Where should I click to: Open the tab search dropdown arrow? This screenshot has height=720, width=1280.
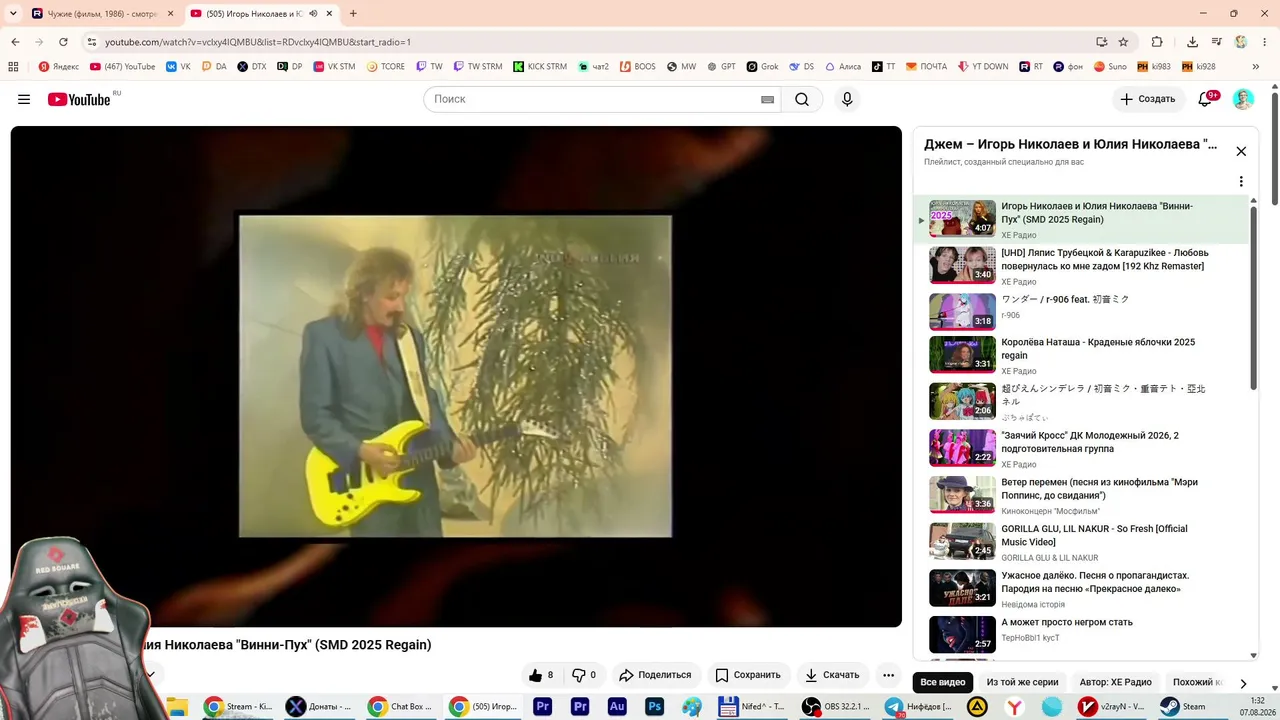[x=13, y=14]
